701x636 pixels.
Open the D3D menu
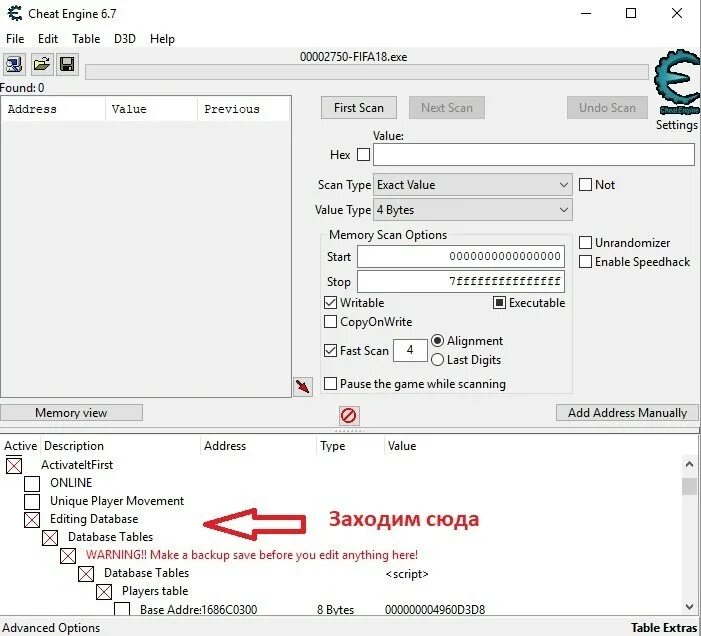(125, 39)
